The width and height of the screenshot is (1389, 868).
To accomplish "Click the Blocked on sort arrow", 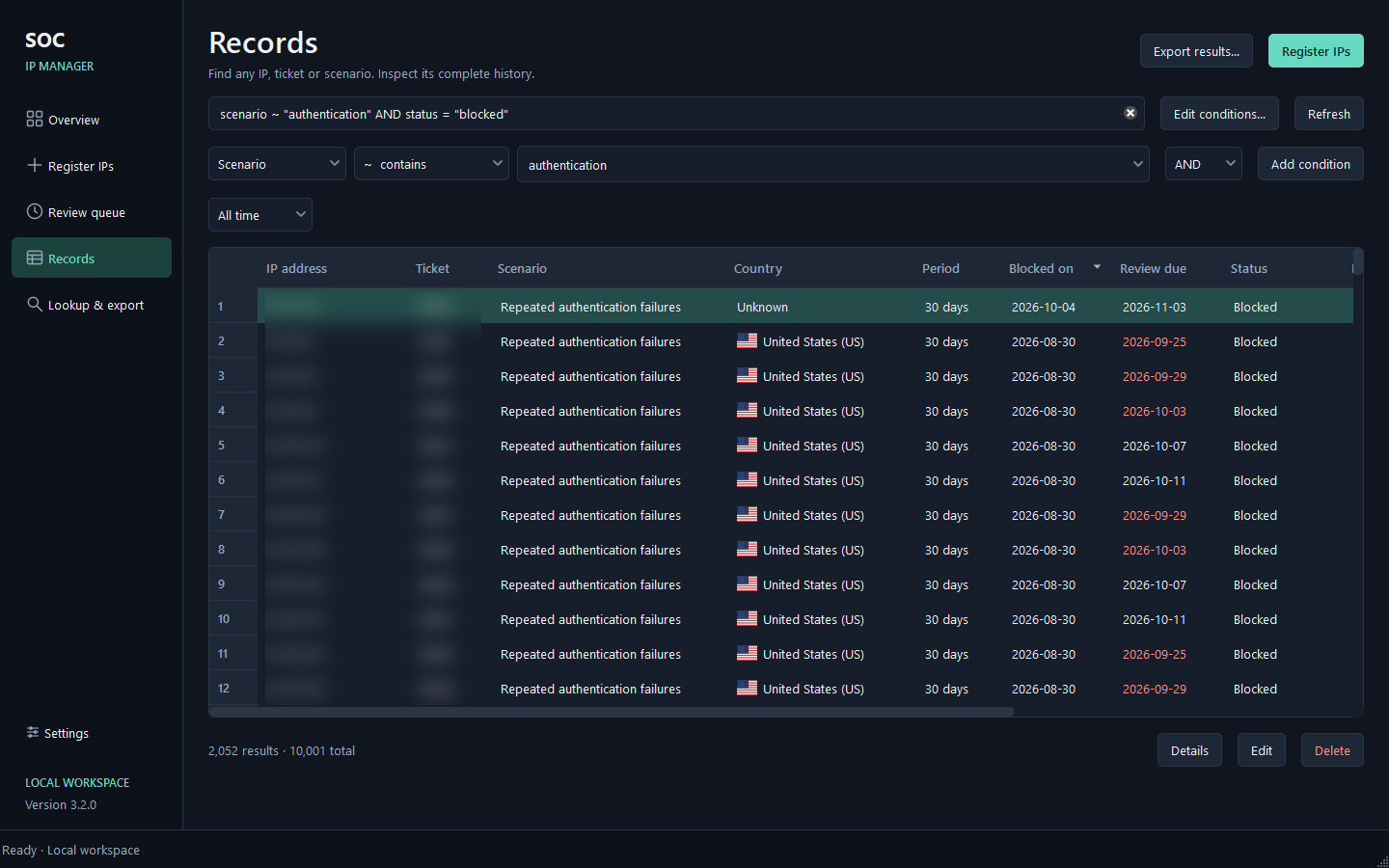I will click(x=1097, y=267).
